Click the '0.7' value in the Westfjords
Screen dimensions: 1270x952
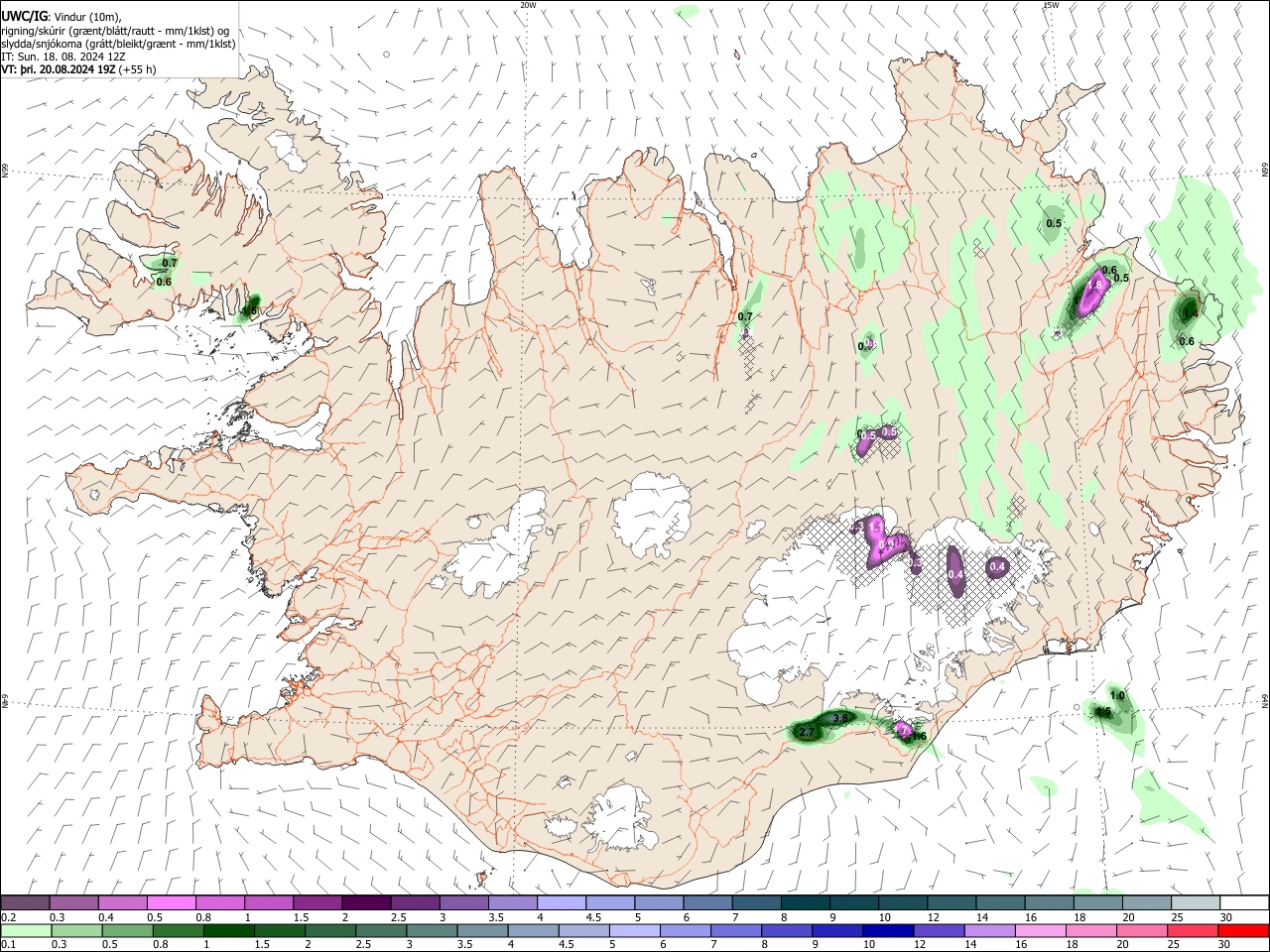coord(170,263)
